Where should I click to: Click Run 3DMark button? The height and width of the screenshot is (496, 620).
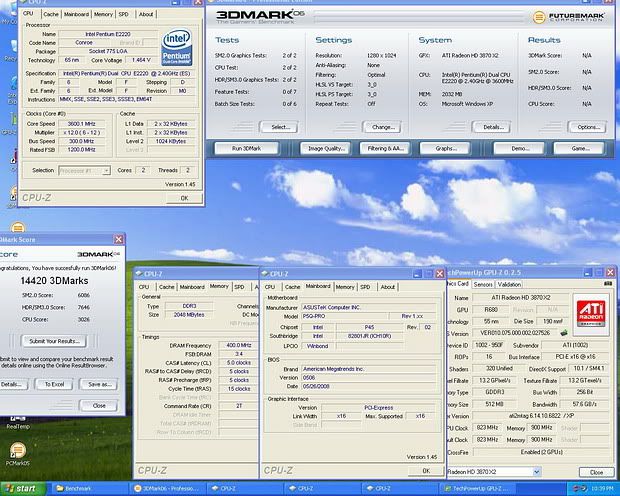[x=246, y=149]
